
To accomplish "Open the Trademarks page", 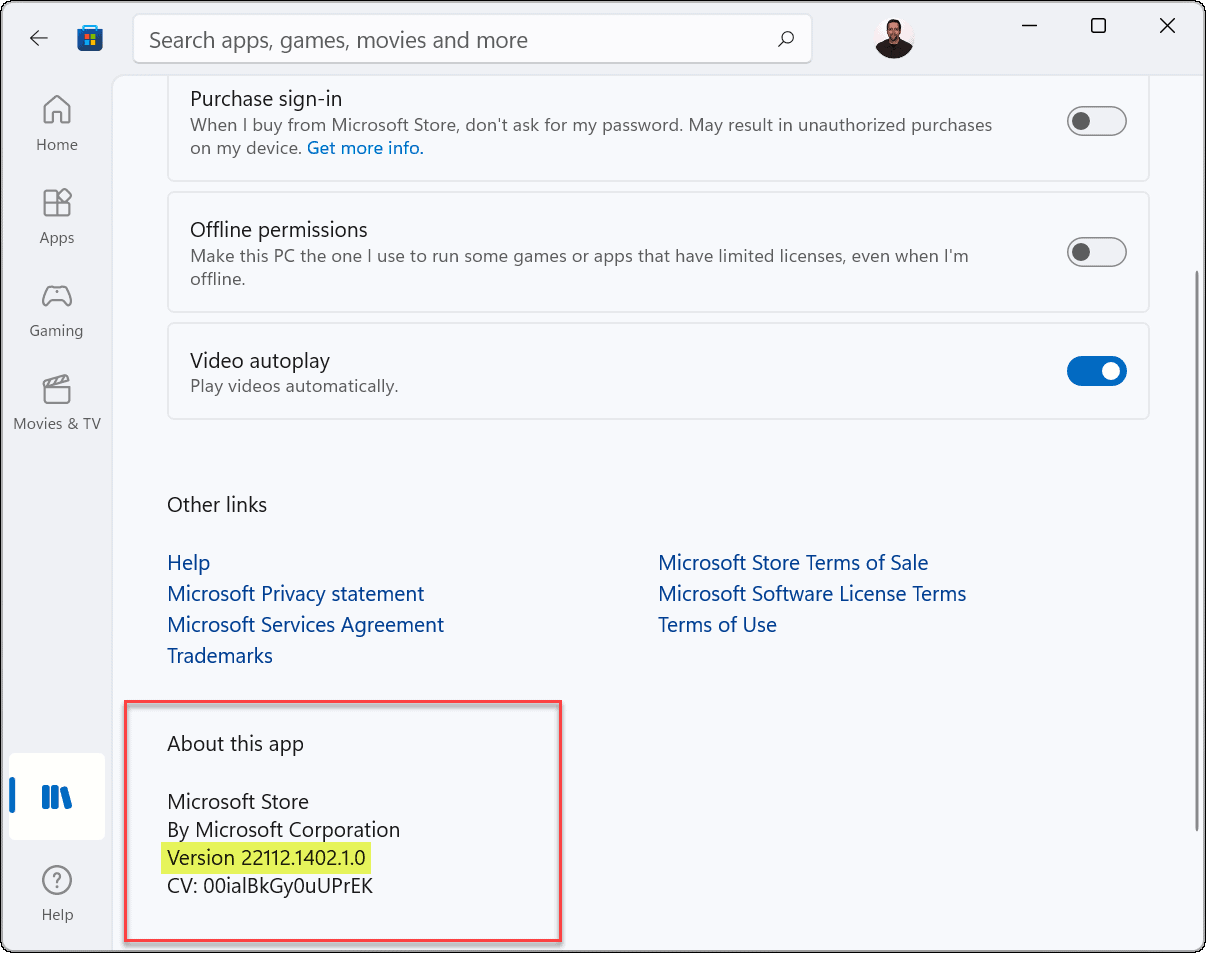I will (219, 655).
